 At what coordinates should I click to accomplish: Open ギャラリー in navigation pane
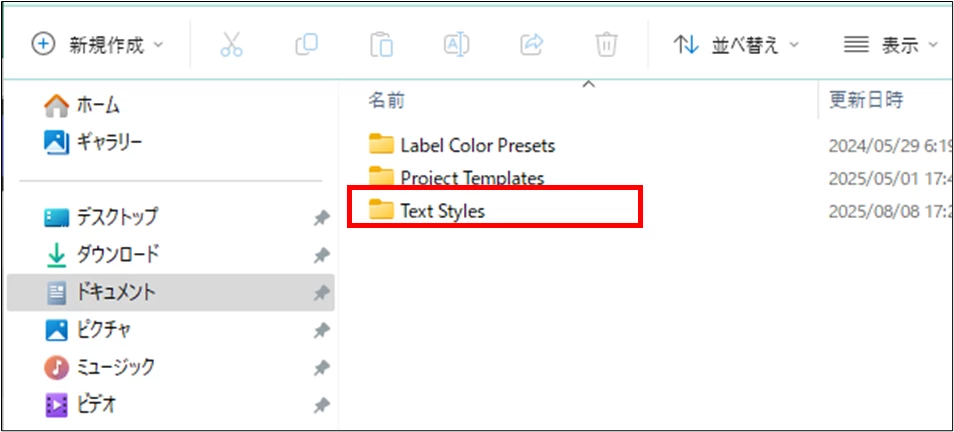(x=93, y=142)
